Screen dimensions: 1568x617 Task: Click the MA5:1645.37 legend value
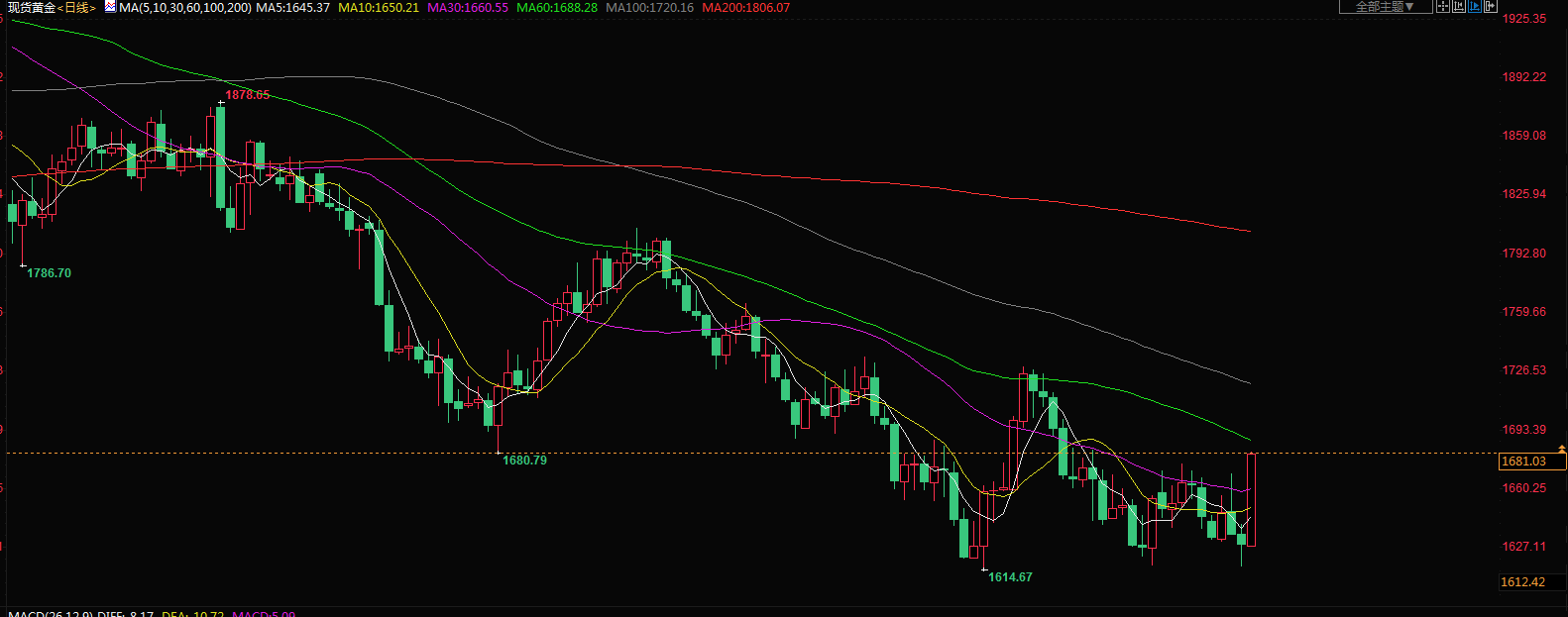292,8
